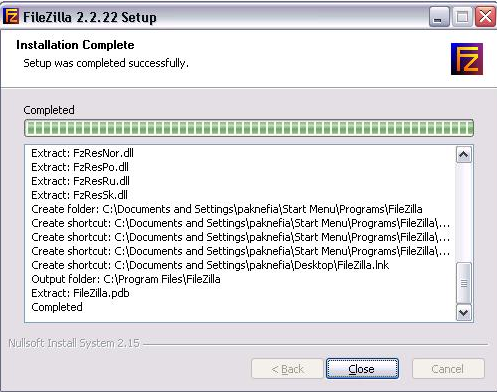This screenshot has height=392, width=497.
Task: Click the scroll up arrow in log
Action: tap(464, 155)
